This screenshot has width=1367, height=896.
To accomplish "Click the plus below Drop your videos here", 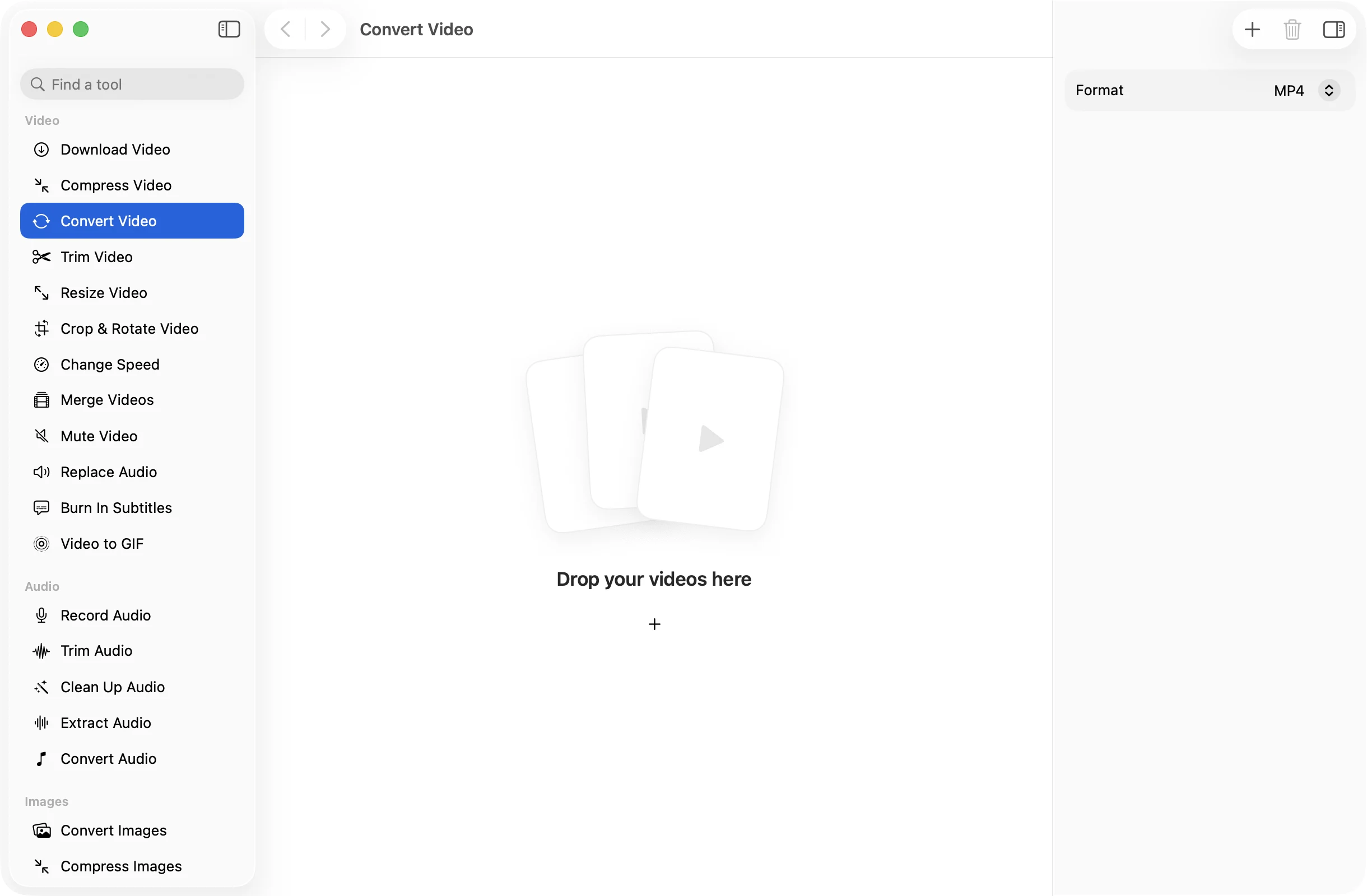I will tap(654, 624).
